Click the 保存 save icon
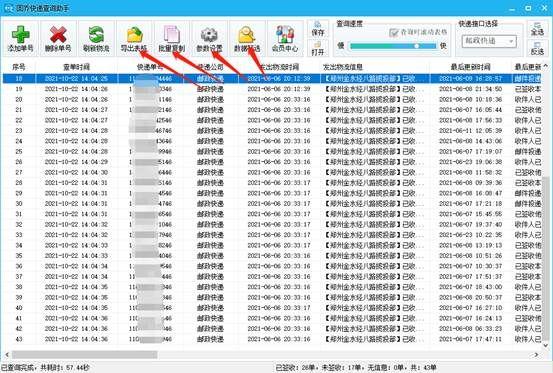Image resolution: width=553 pixels, height=373 pixels. coord(318,29)
